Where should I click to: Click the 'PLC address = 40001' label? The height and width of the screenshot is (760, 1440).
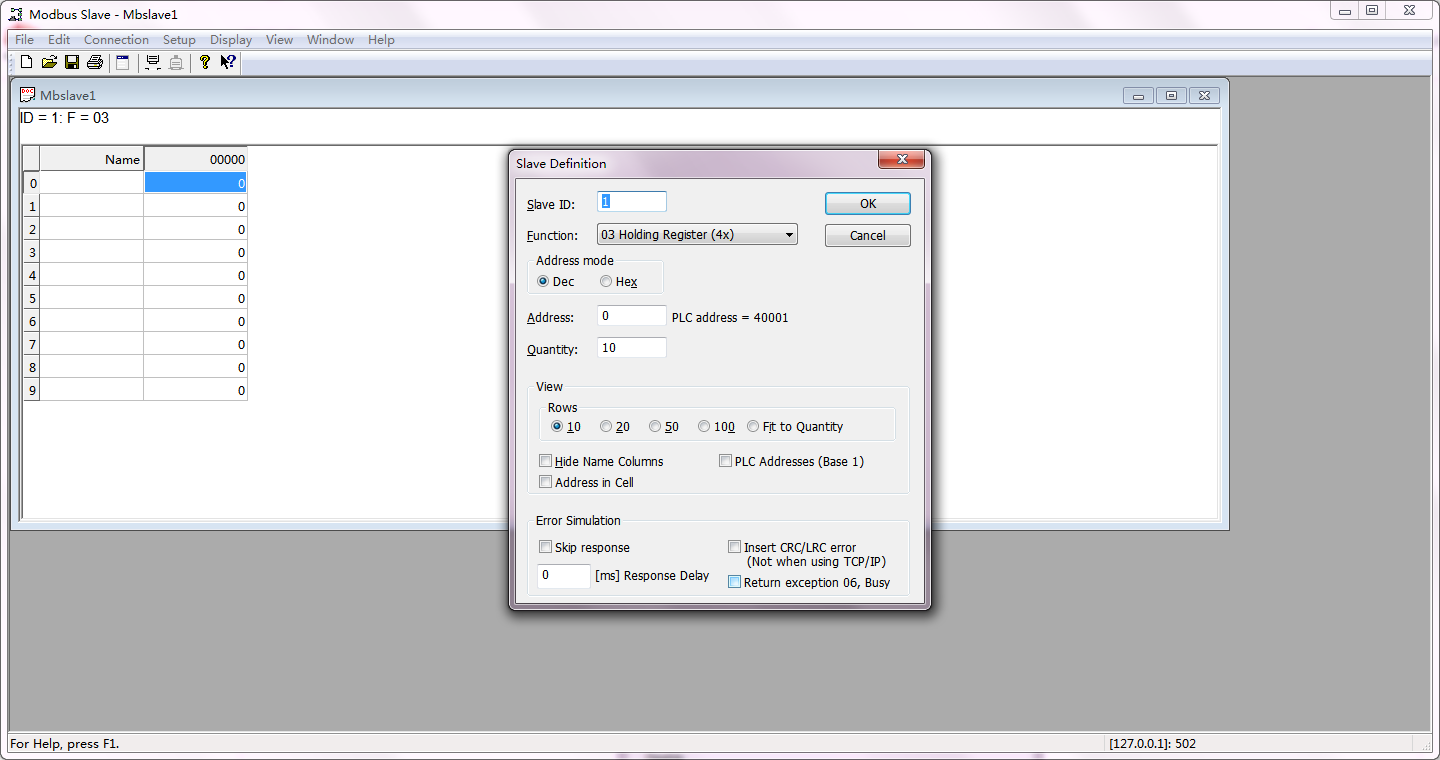point(730,318)
